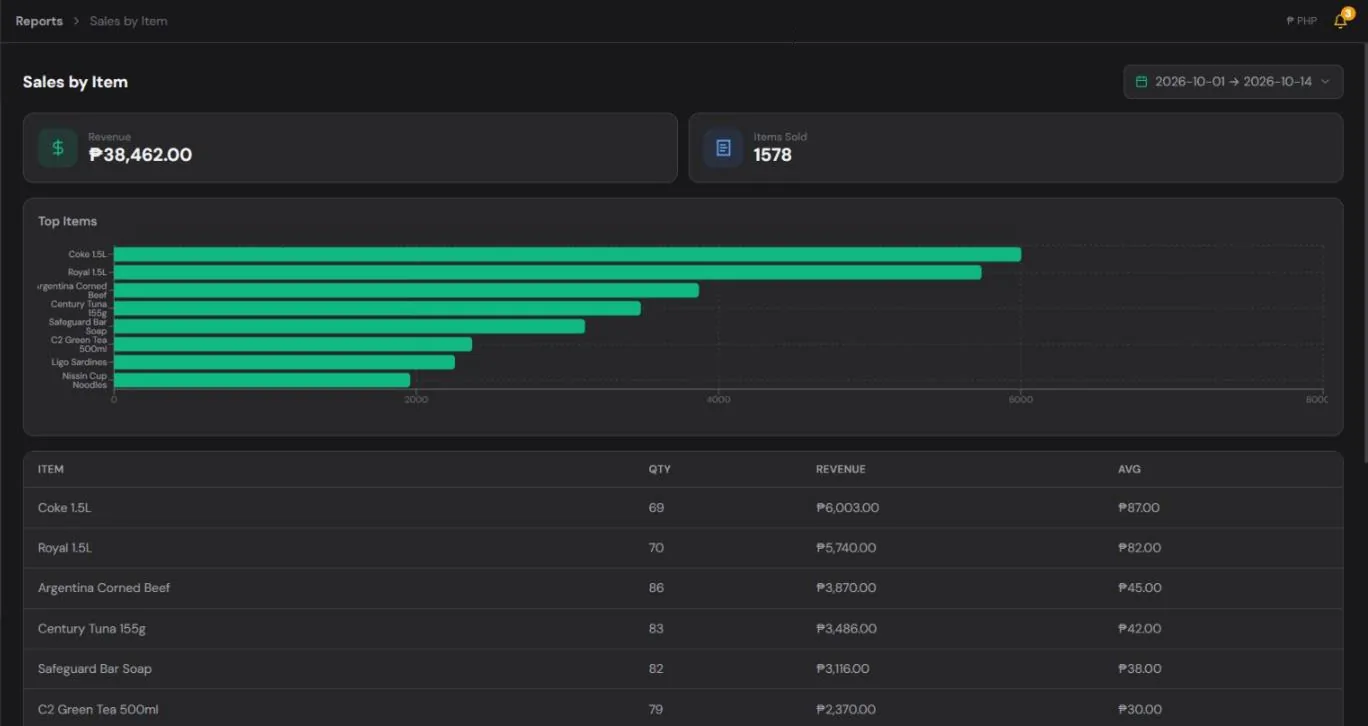The image size is (1368, 726).
Task: Click the breadcrumb chevron separator
Action: 76,21
